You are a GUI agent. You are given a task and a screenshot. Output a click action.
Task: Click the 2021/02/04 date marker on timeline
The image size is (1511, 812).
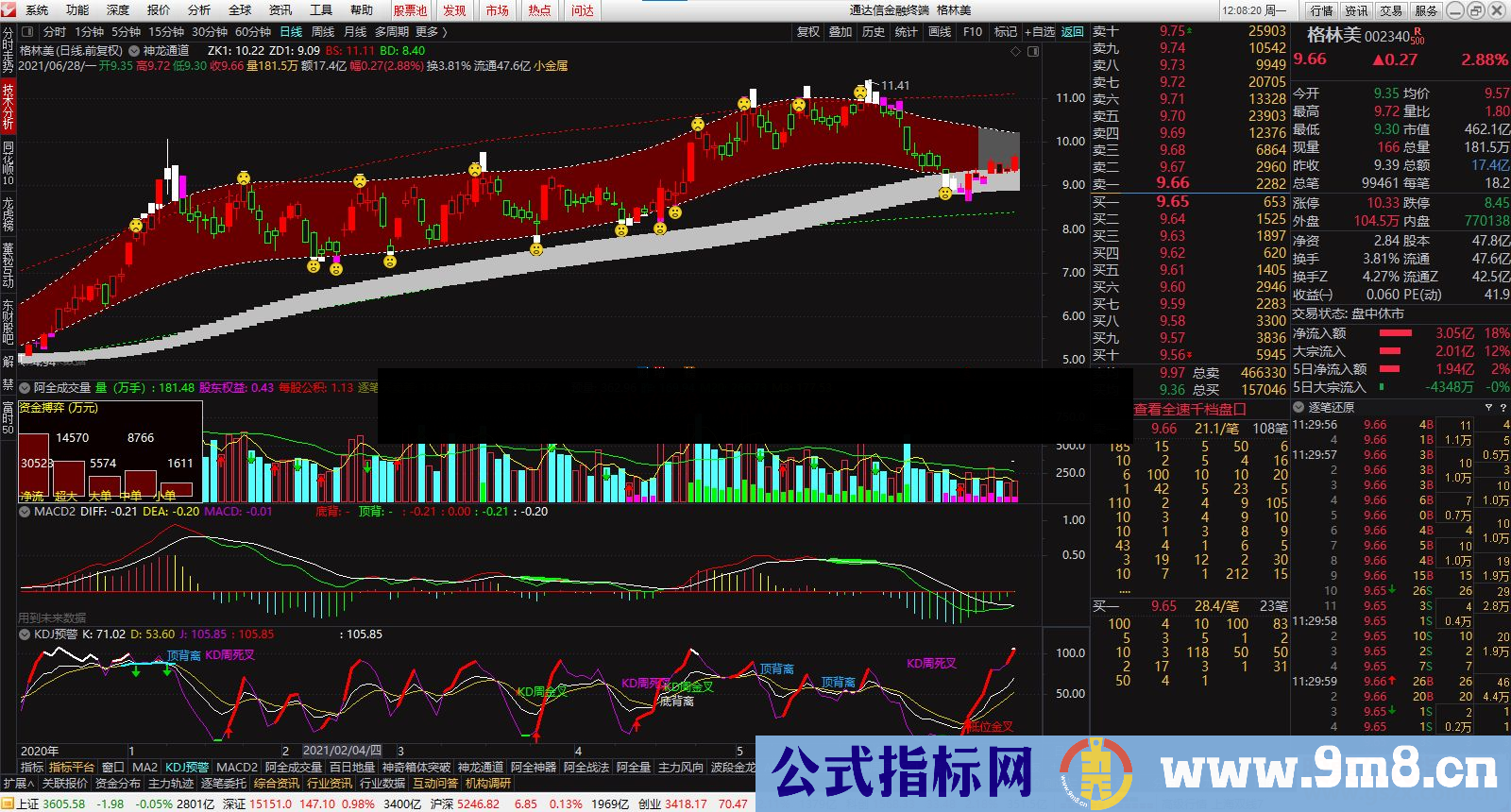tap(342, 751)
